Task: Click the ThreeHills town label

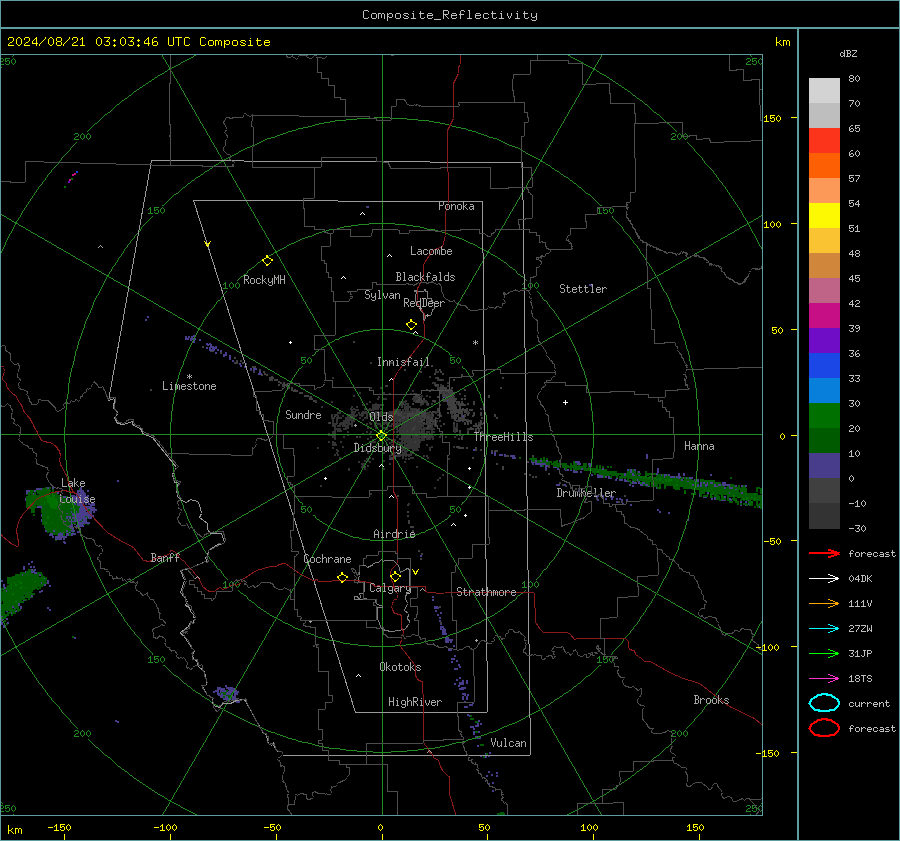Action: [503, 437]
